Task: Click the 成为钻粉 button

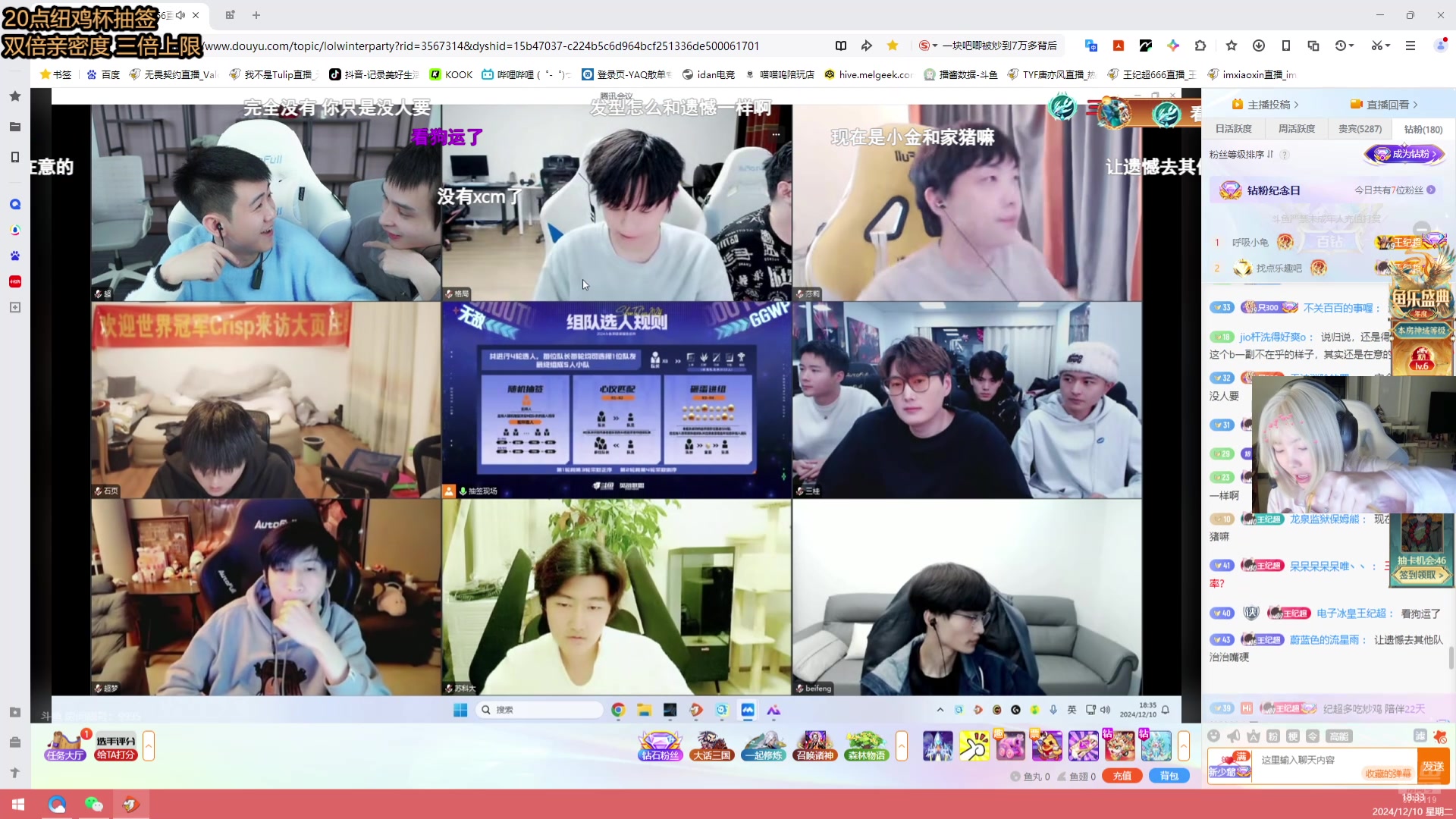Action: 1405,154
